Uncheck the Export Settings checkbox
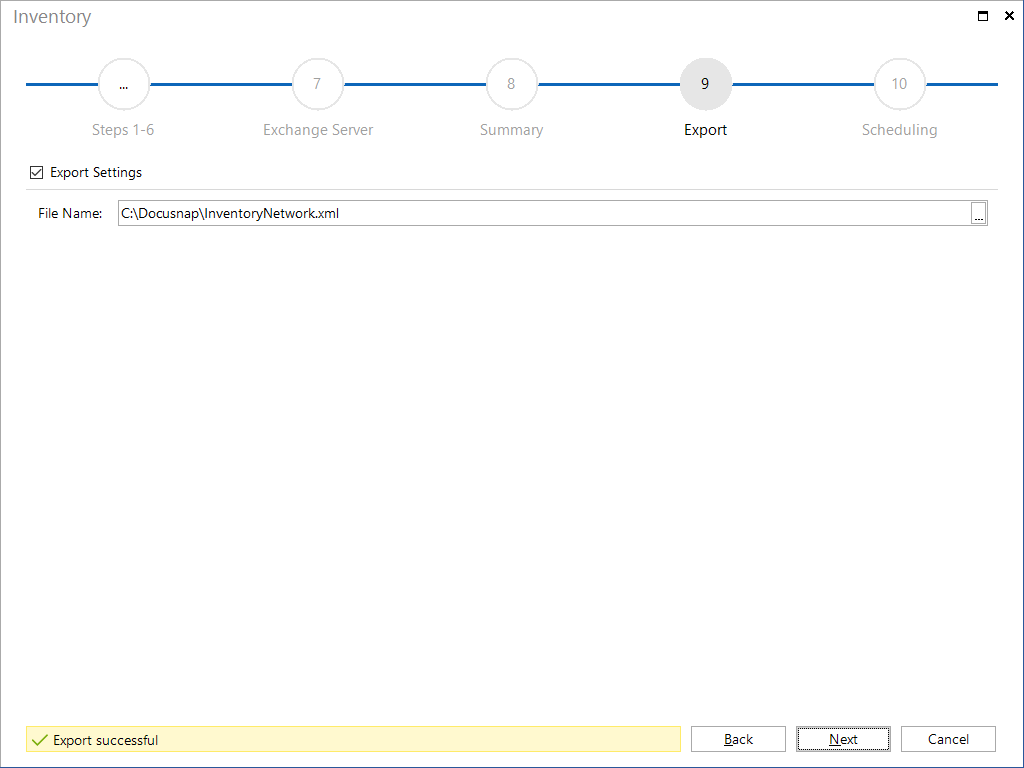Image resolution: width=1024 pixels, height=768 pixels. tap(37, 172)
